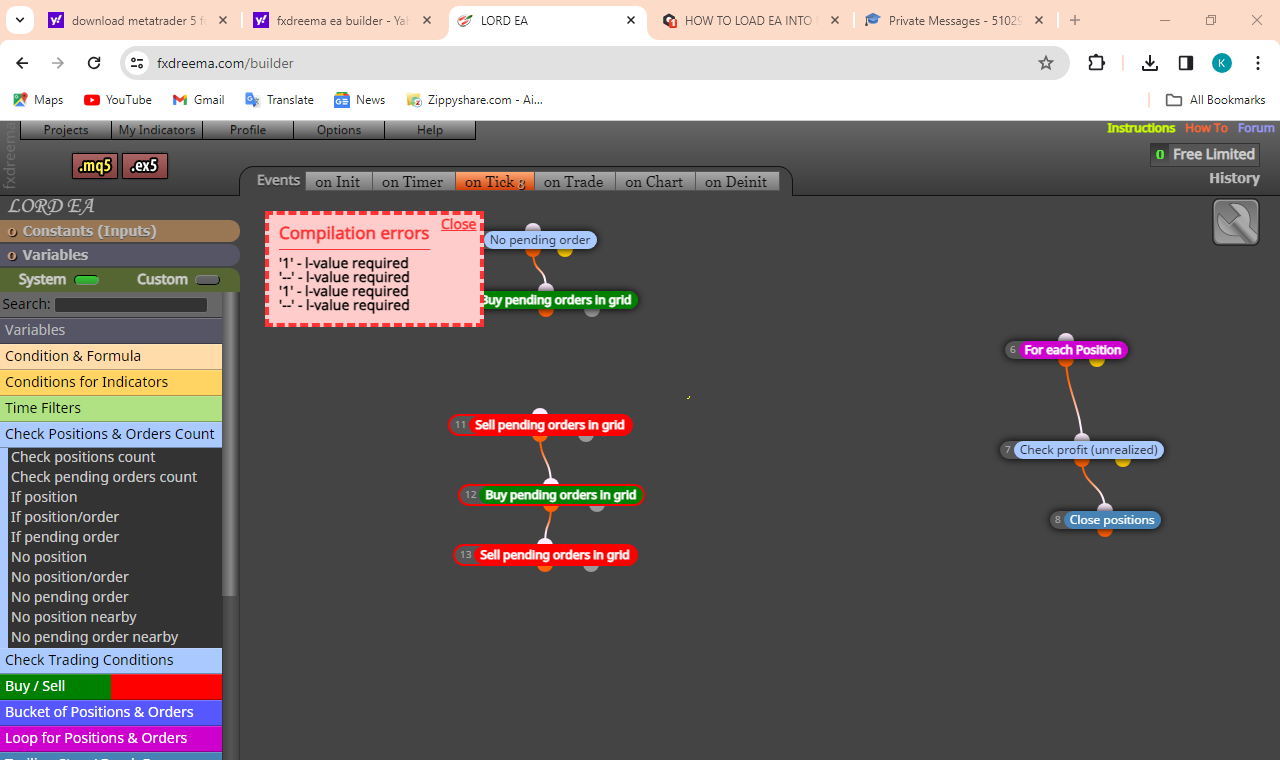Expand Check Trading Conditions category

pyautogui.click(x=111, y=660)
